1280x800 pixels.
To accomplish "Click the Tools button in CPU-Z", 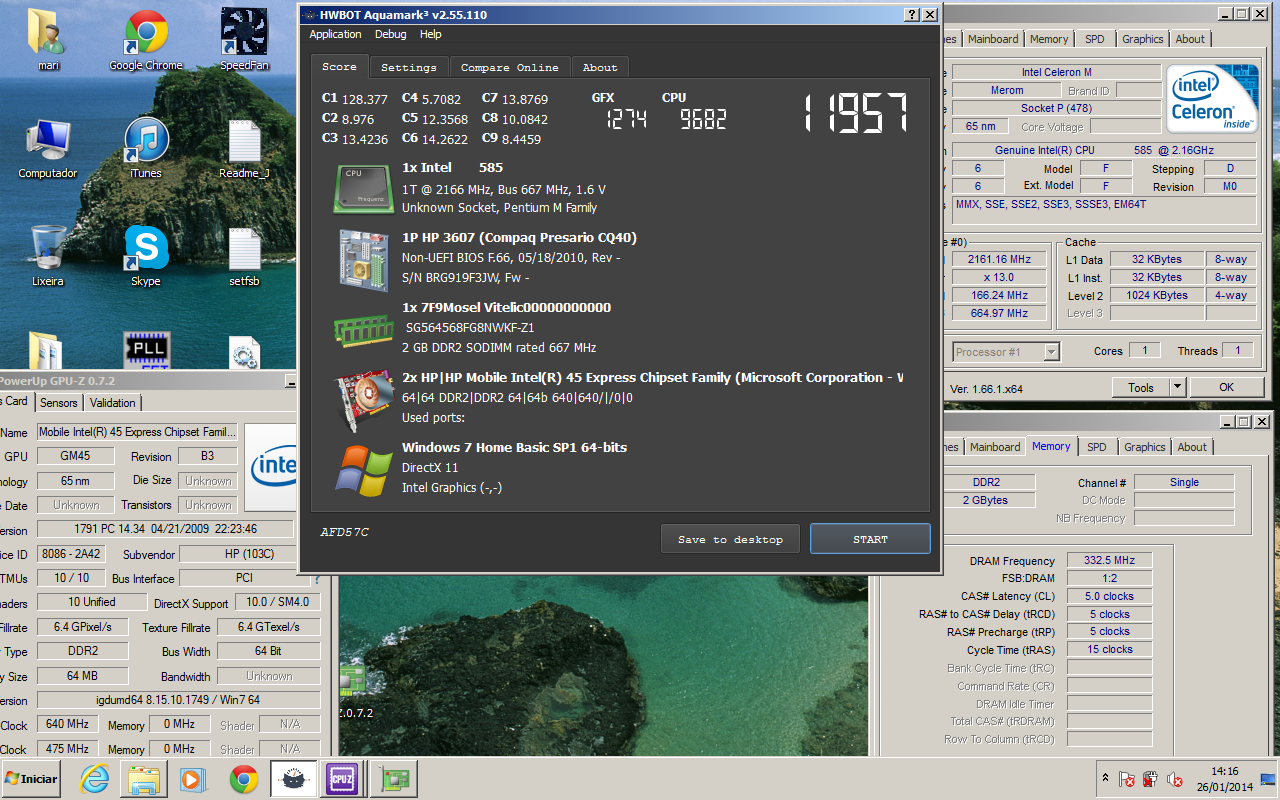I will (1141, 387).
